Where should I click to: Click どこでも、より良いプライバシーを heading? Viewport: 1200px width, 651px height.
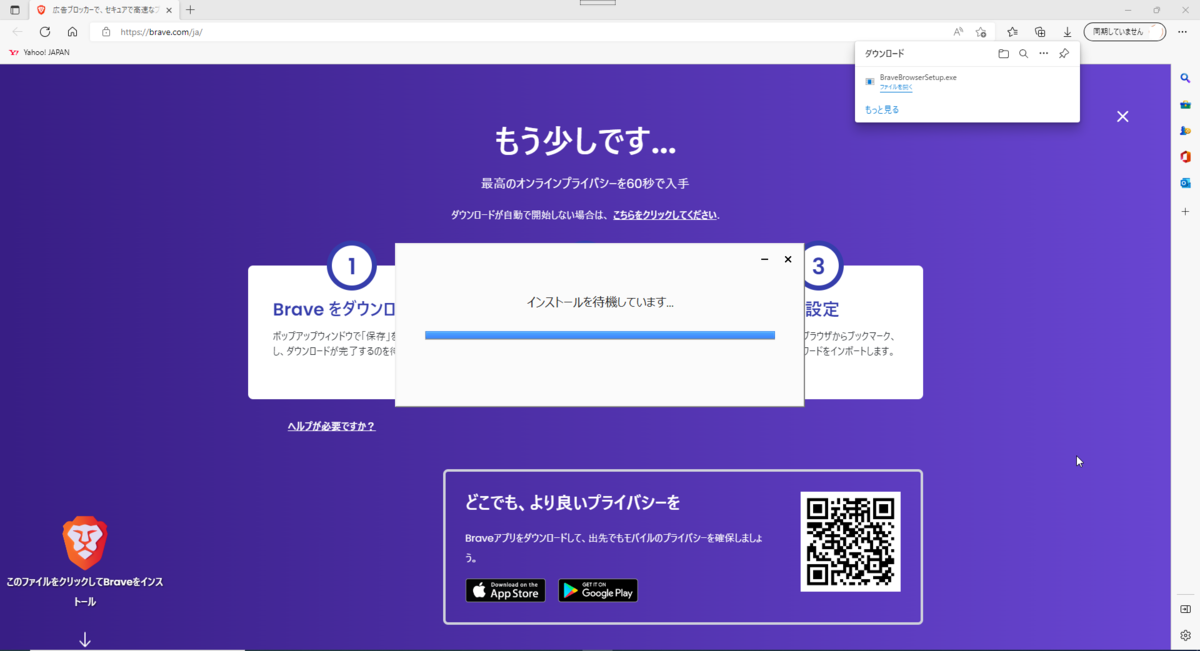point(573,502)
